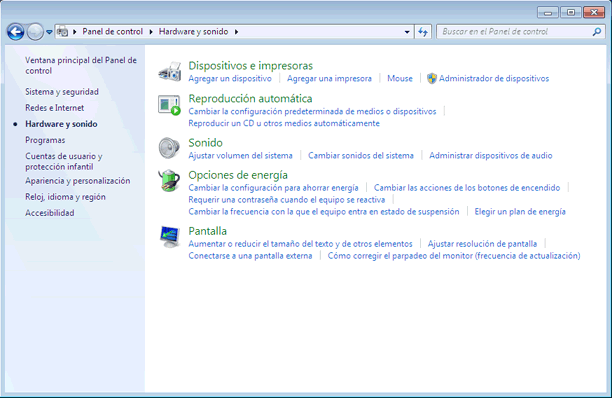Expand the arrow after Panel de control breadcrumb
The height and width of the screenshot is (398, 612).
[x=151, y=32]
